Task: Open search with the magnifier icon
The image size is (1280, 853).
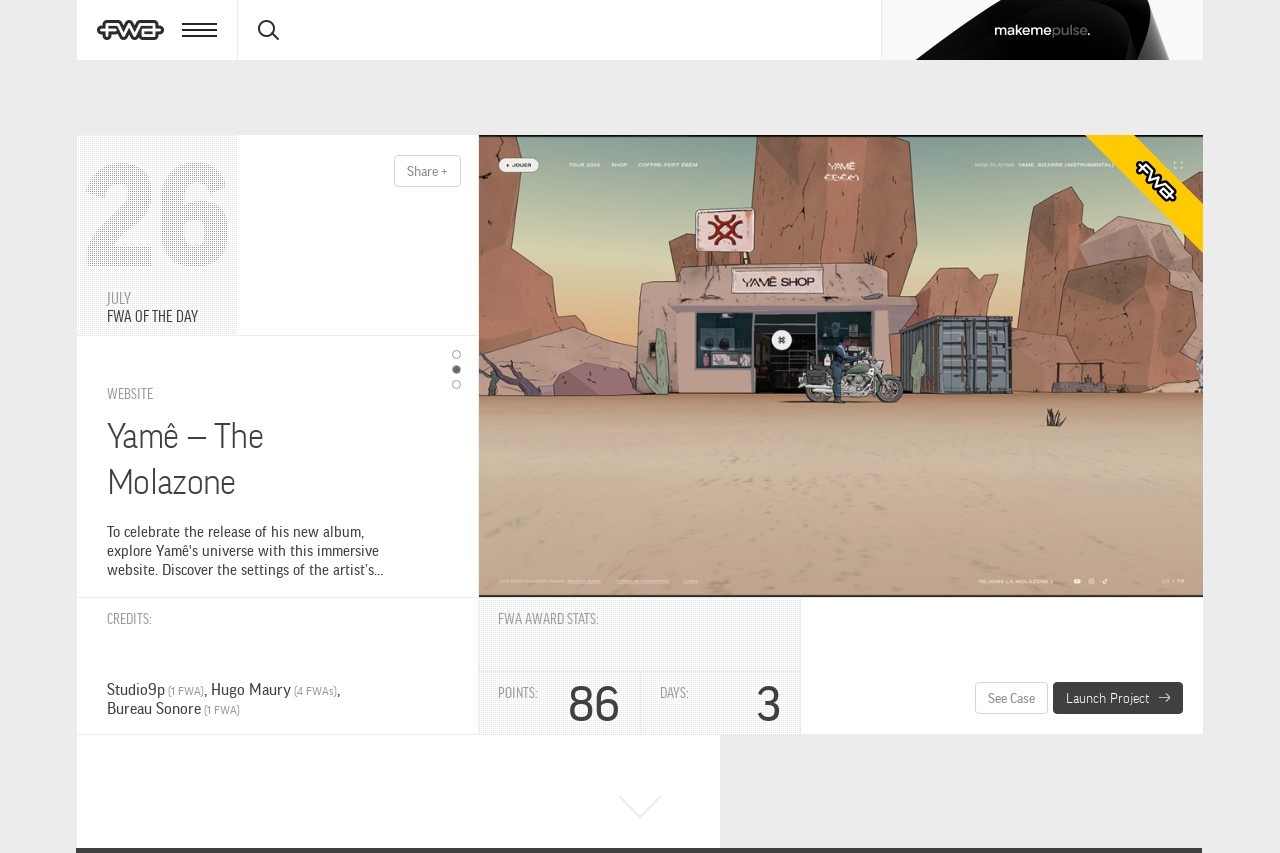Action: point(268,30)
